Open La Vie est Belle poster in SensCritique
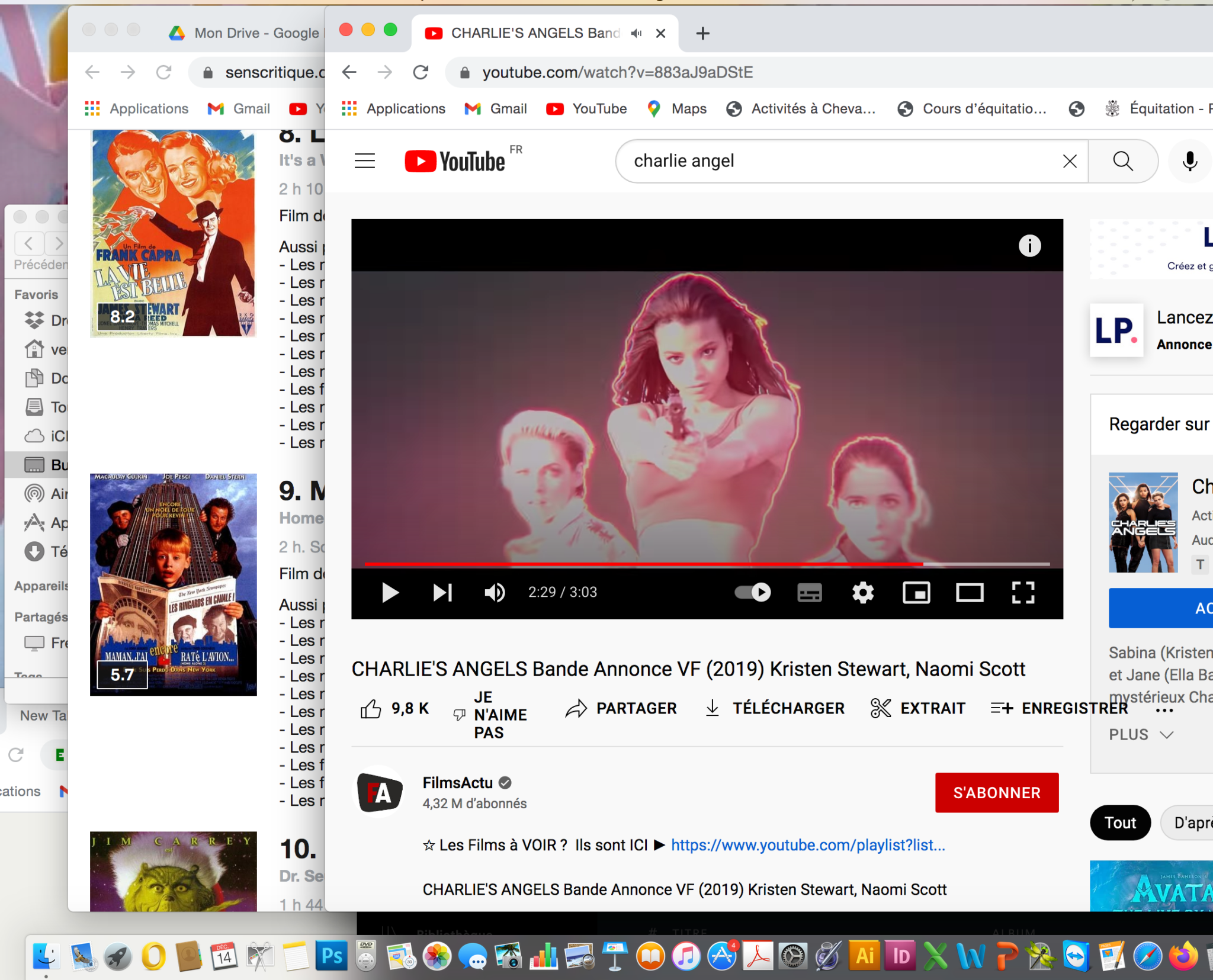The width and height of the screenshot is (1213, 980). 173,233
